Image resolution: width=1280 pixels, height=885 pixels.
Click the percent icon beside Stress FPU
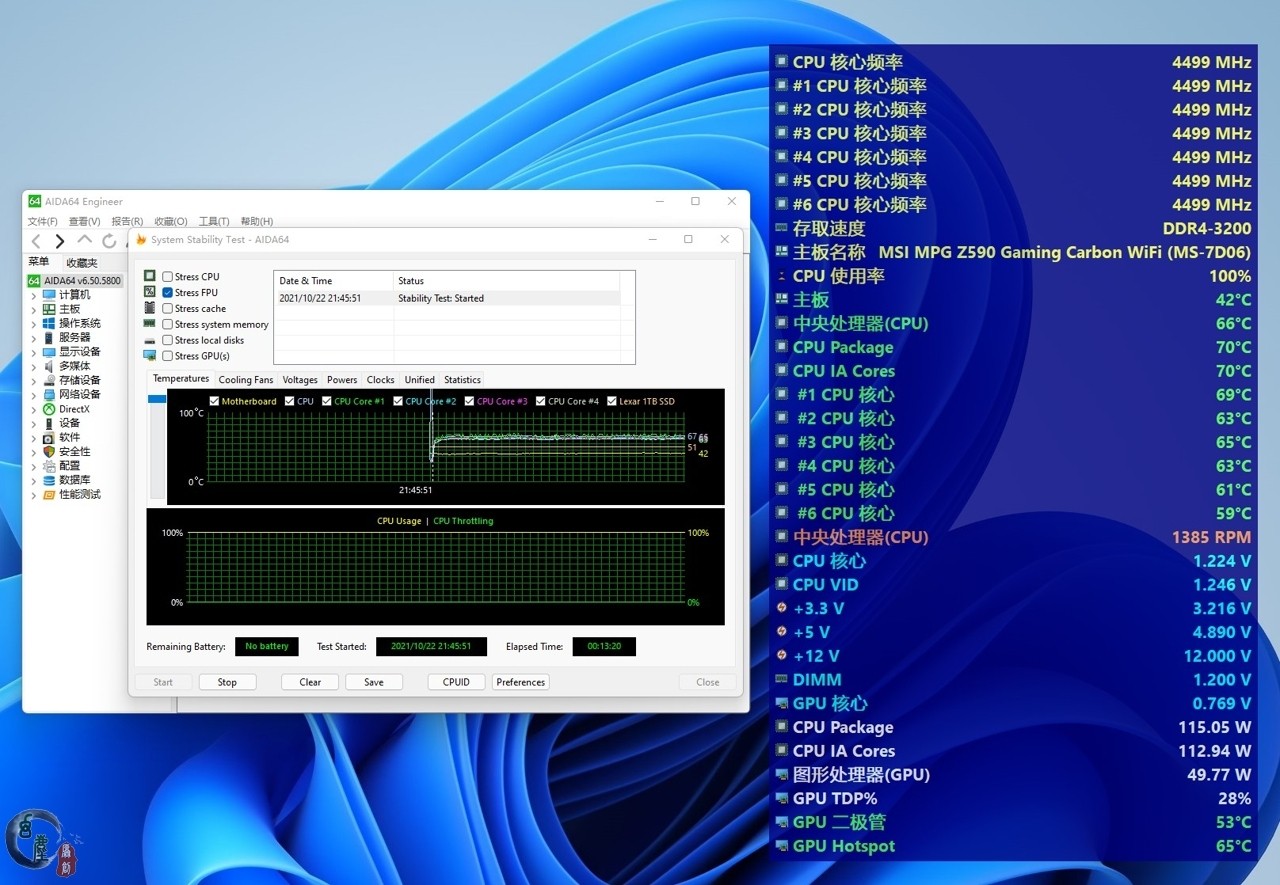[150, 292]
